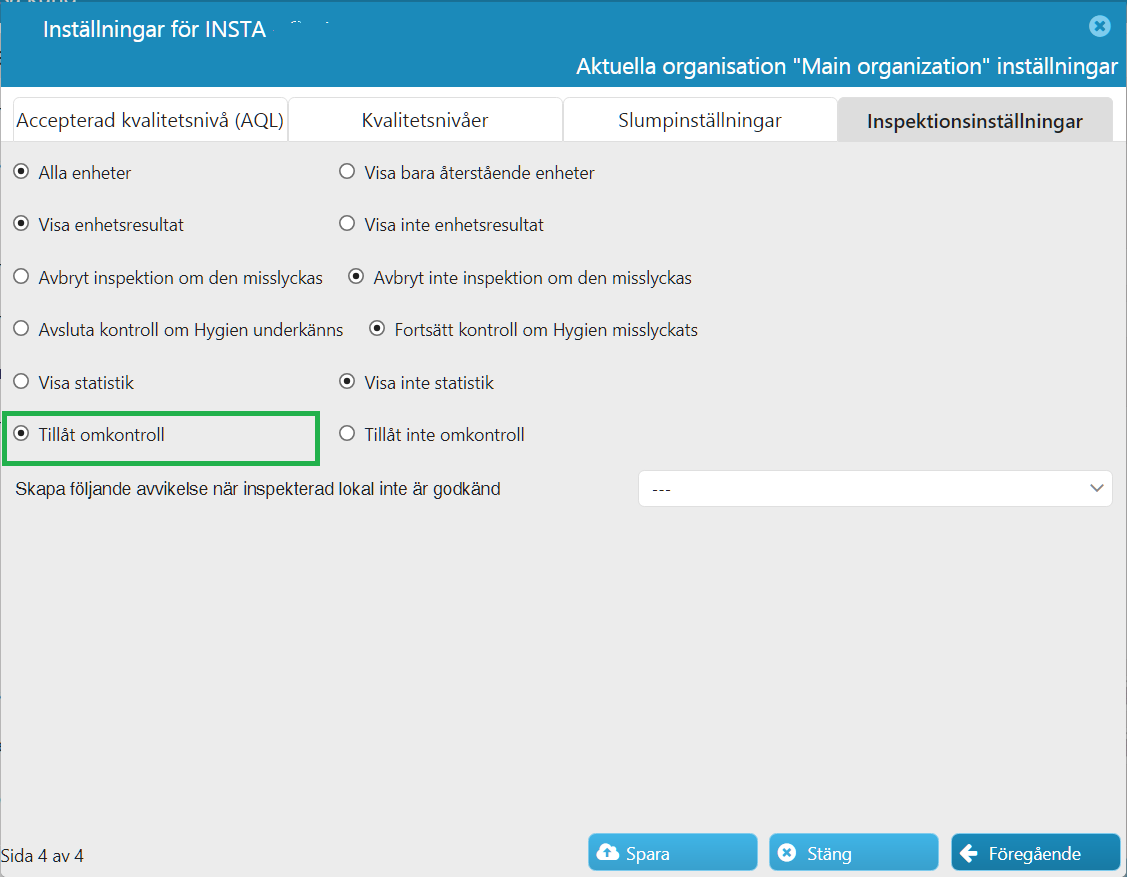Select Avsluta kontroll om Hygien underkänns
1127x877 pixels.
tap(22, 329)
